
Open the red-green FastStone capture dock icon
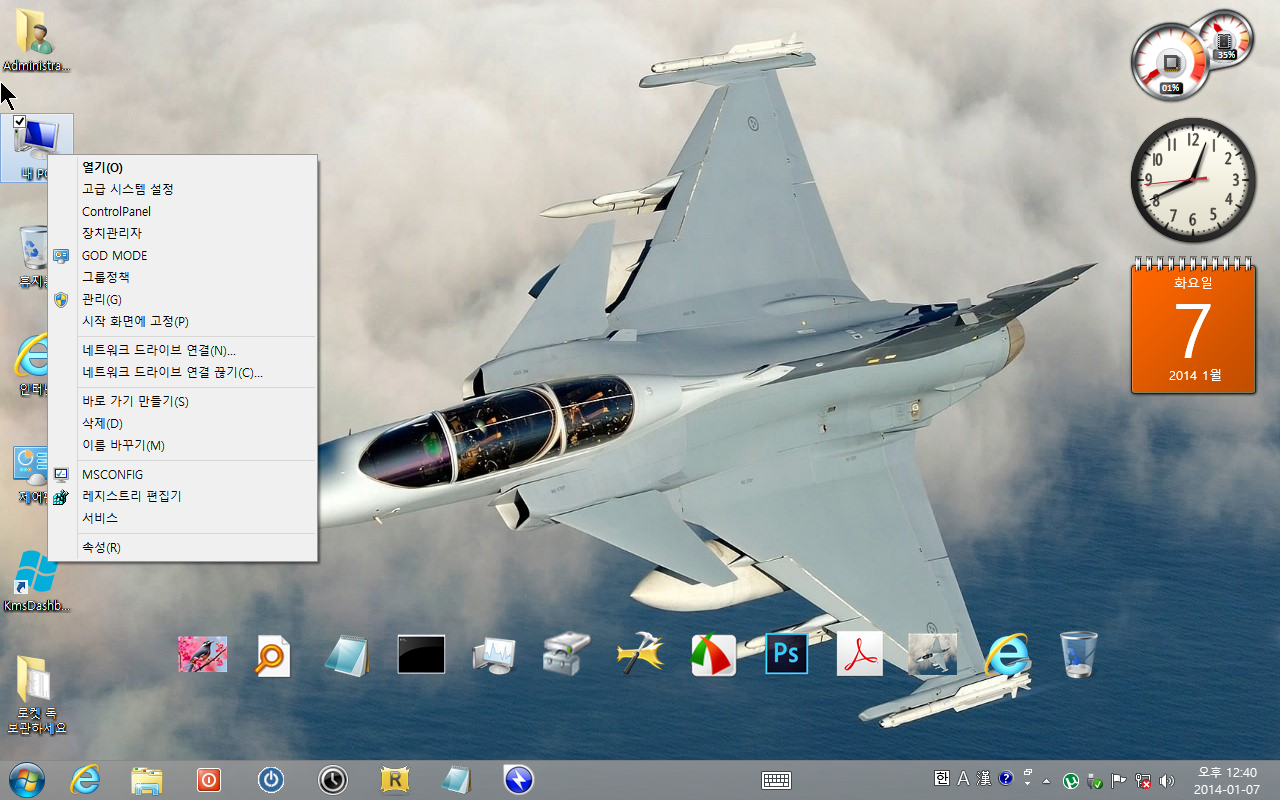pyautogui.click(x=714, y=655)
